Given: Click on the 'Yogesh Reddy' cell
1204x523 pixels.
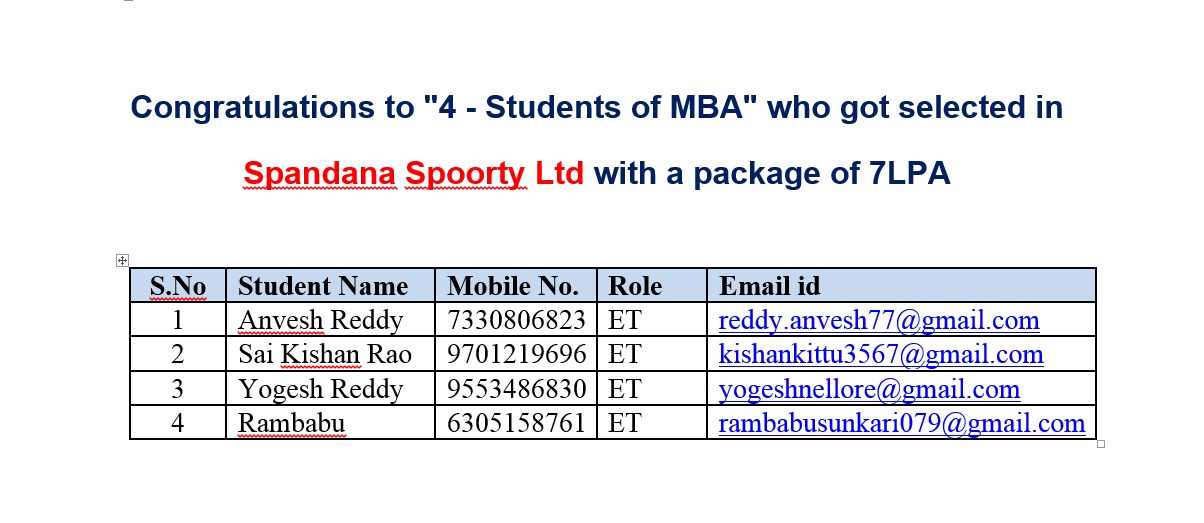Looking at the screenshot, I should pos(320,389).
